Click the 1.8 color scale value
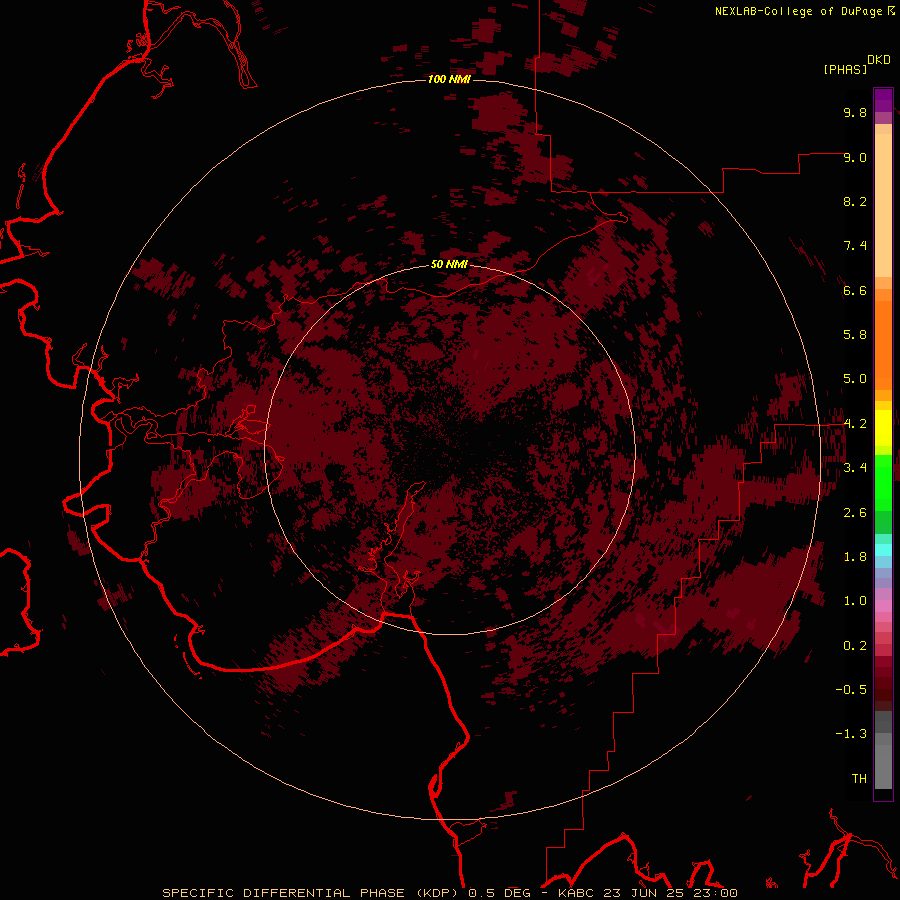 [x=855, y=557]
